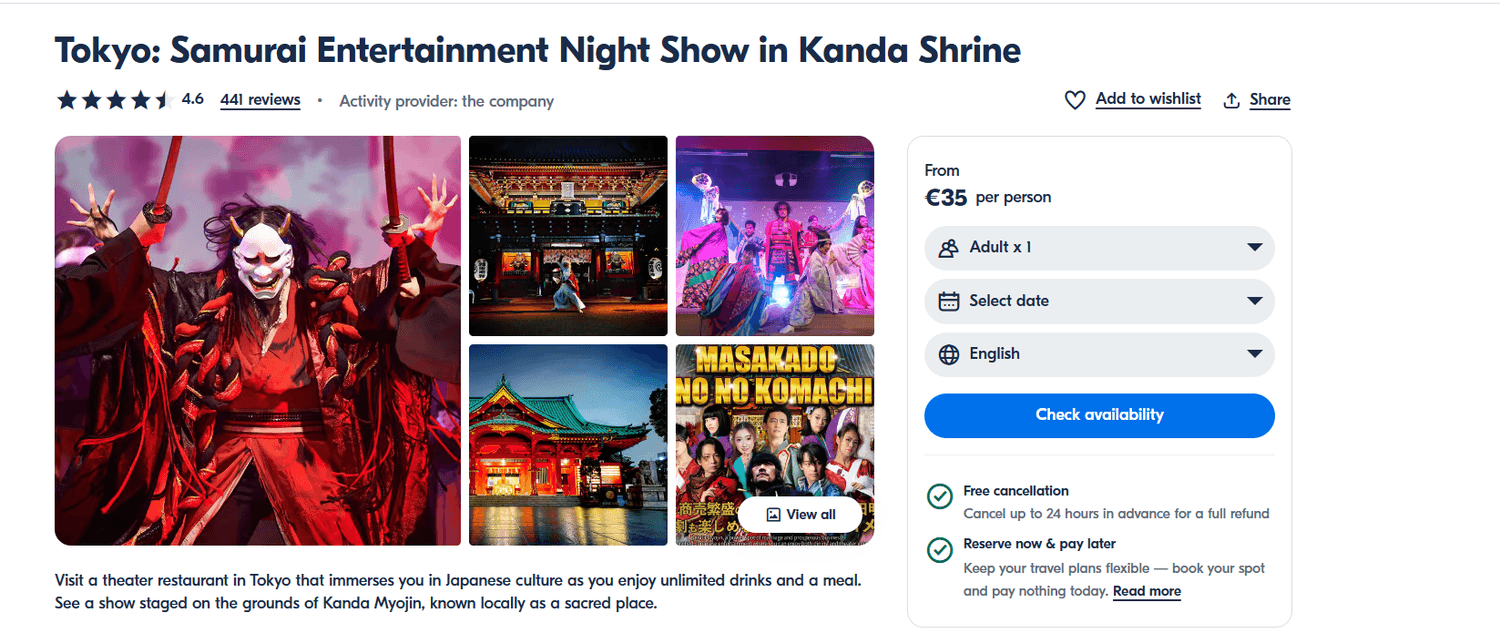Follow the Read more link
1500x644 pixels.
[x=1146, y=591]
